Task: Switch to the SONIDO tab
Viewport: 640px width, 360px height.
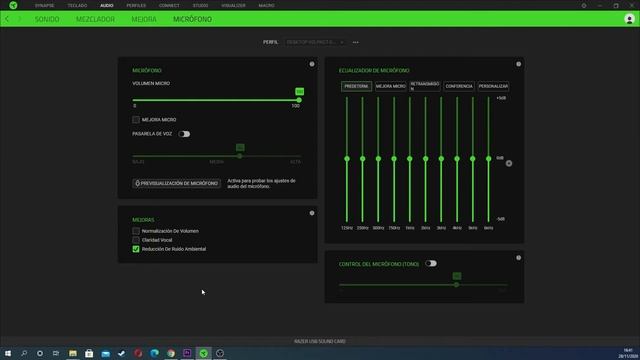Action: 47,19
